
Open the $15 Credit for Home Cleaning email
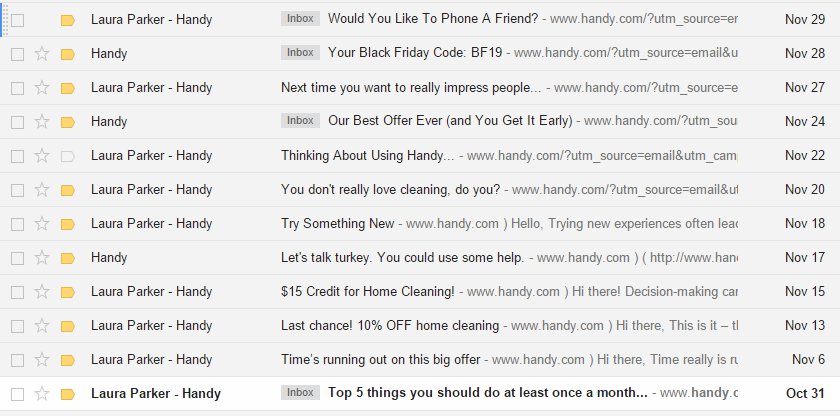pos(367,291)
